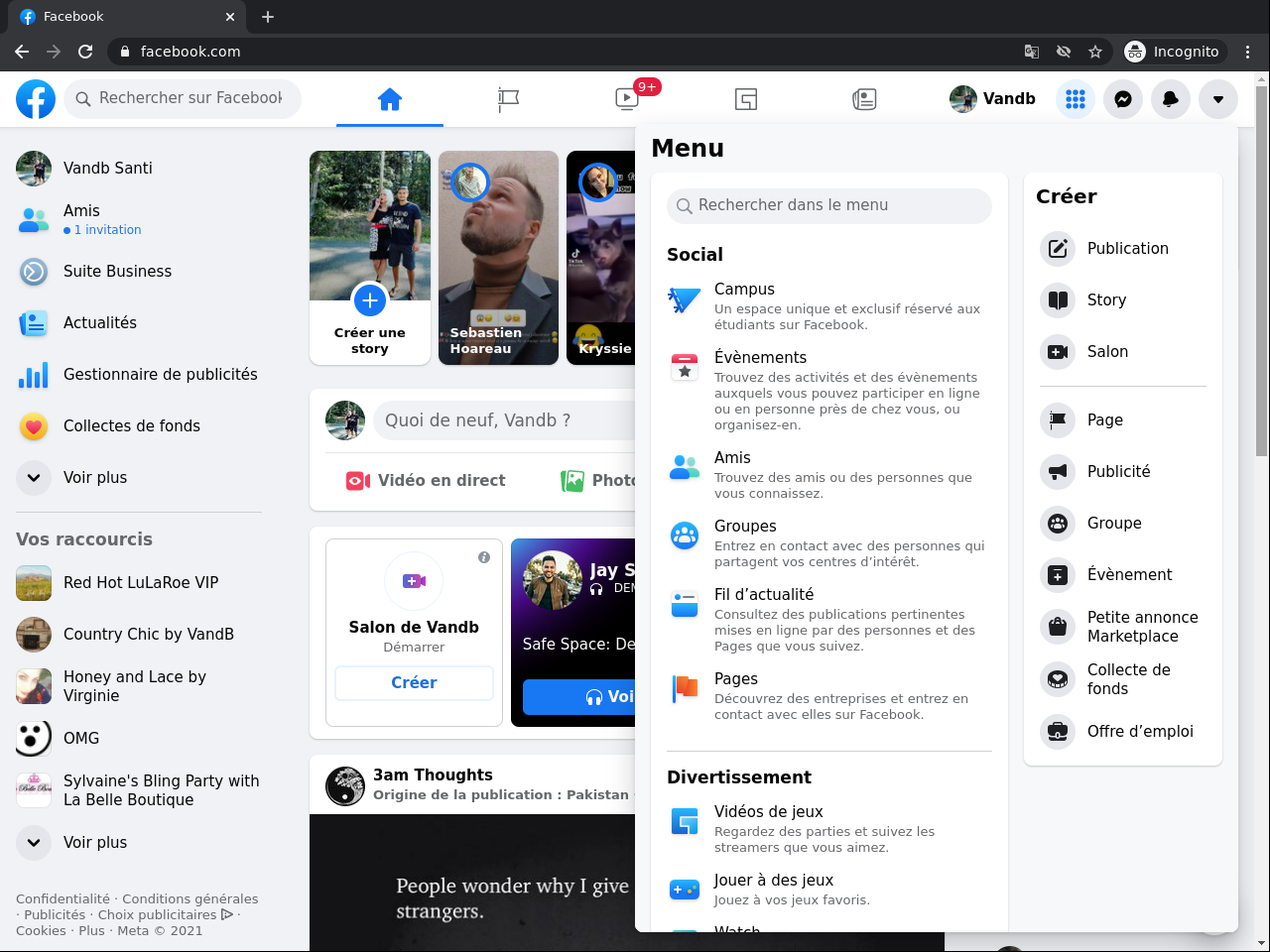The width and height of the screenshot is (1270, 952).
Task: Create a Page from the Créer panel
Action: click(1123, 419)
